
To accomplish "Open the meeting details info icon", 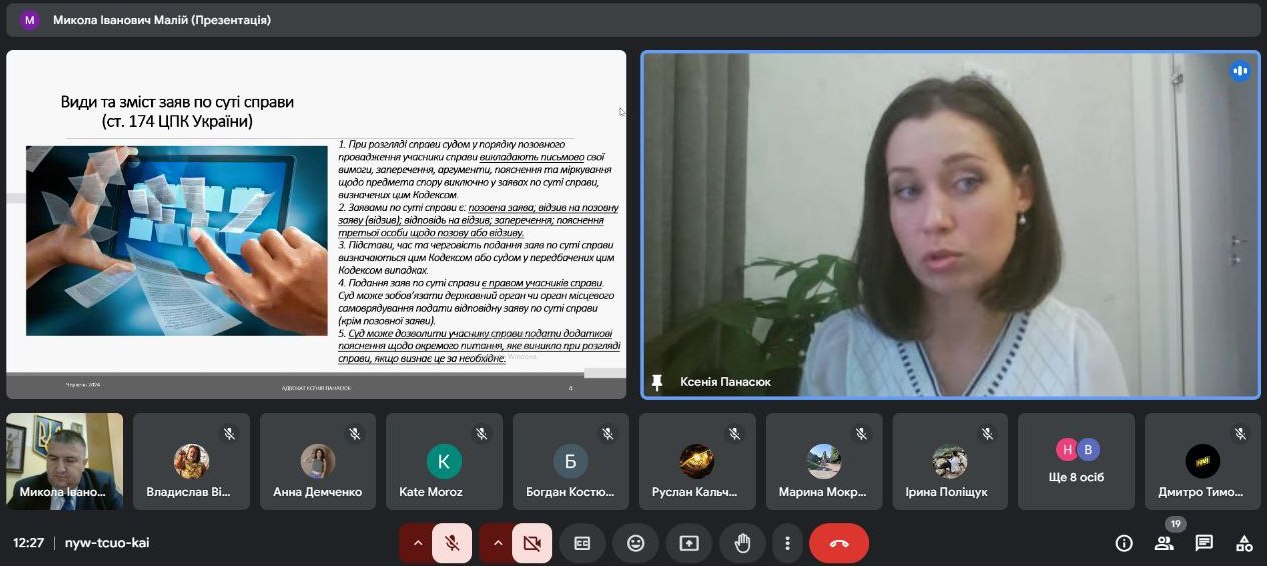I will coord(1124,543).
